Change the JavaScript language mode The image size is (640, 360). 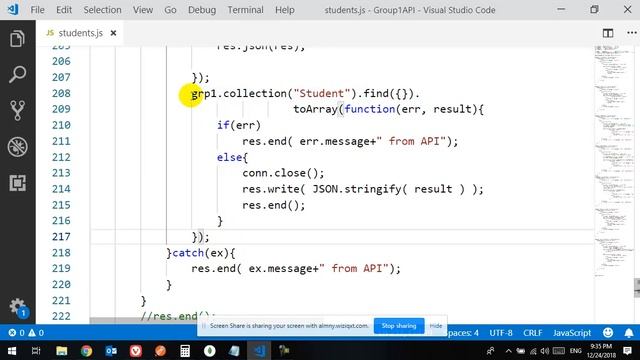572,333
